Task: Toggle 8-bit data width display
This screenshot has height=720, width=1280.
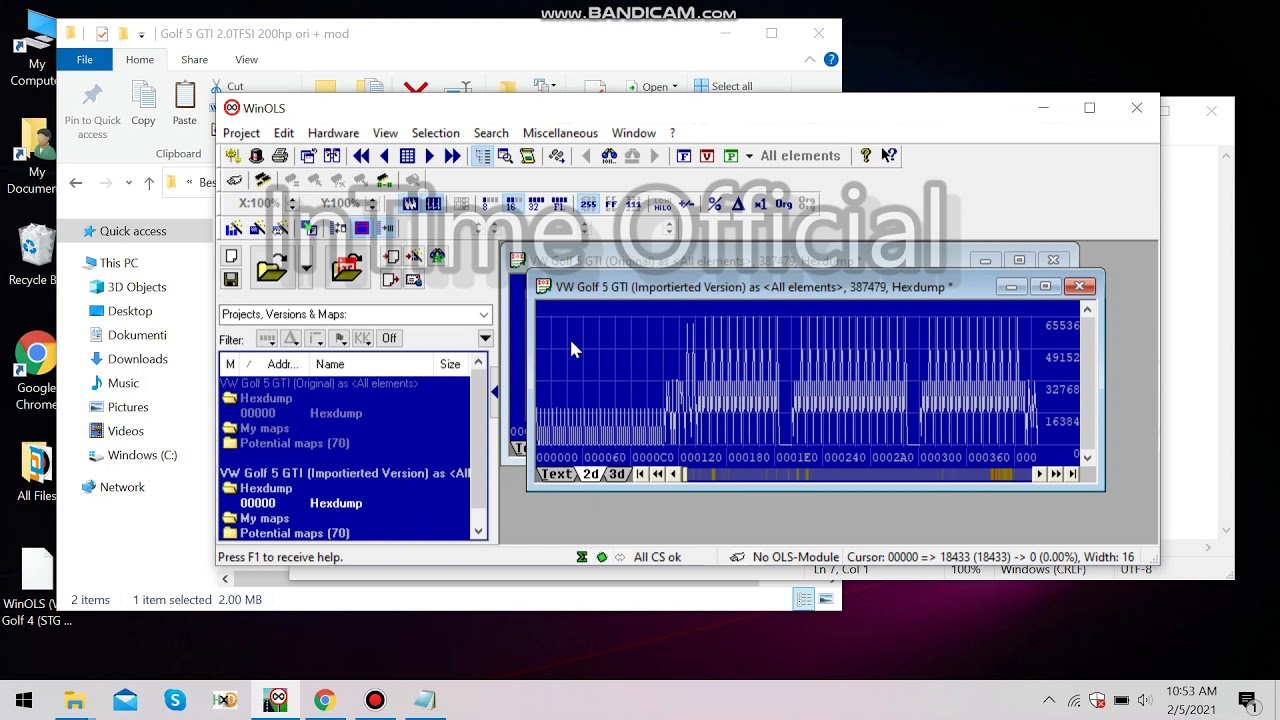Action: point(490,204)
